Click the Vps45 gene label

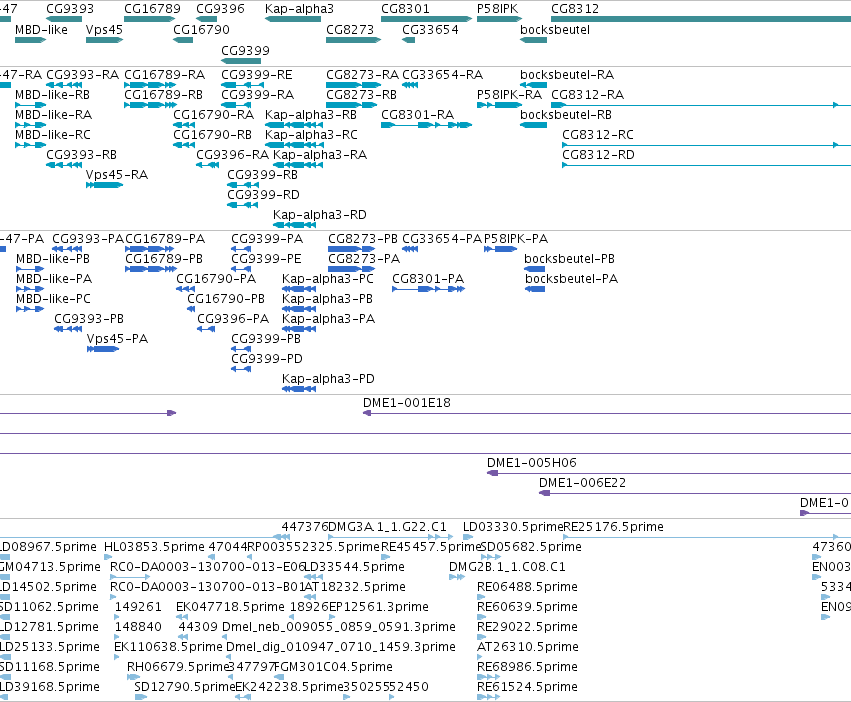pos(104,29)
